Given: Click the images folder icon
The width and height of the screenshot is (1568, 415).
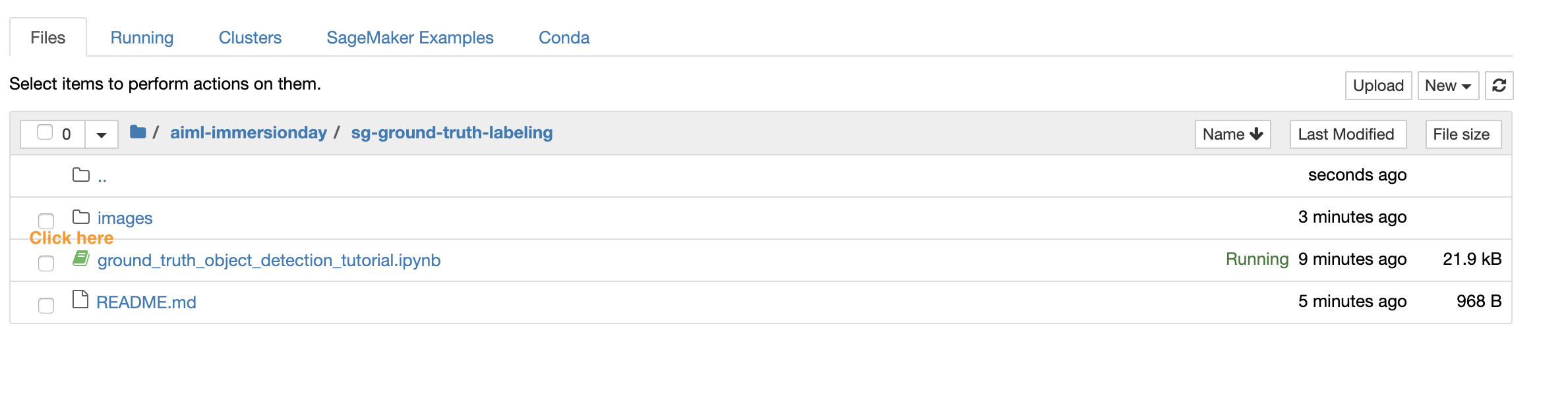Looking at the screenshot, I should click(81, 217).
